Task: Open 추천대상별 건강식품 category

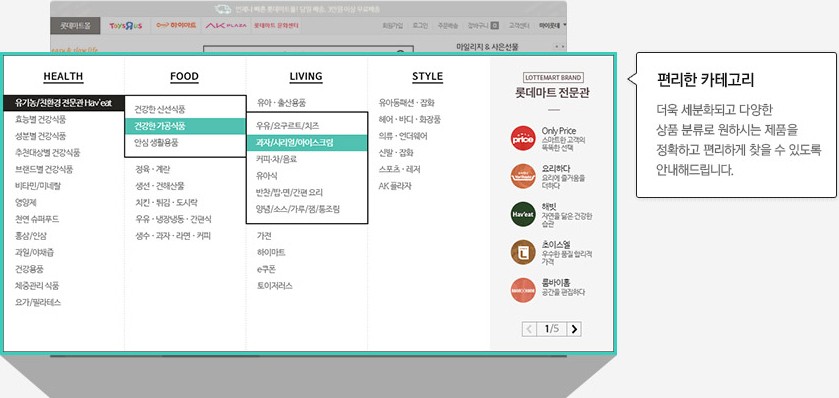Action: click(48, 152)
